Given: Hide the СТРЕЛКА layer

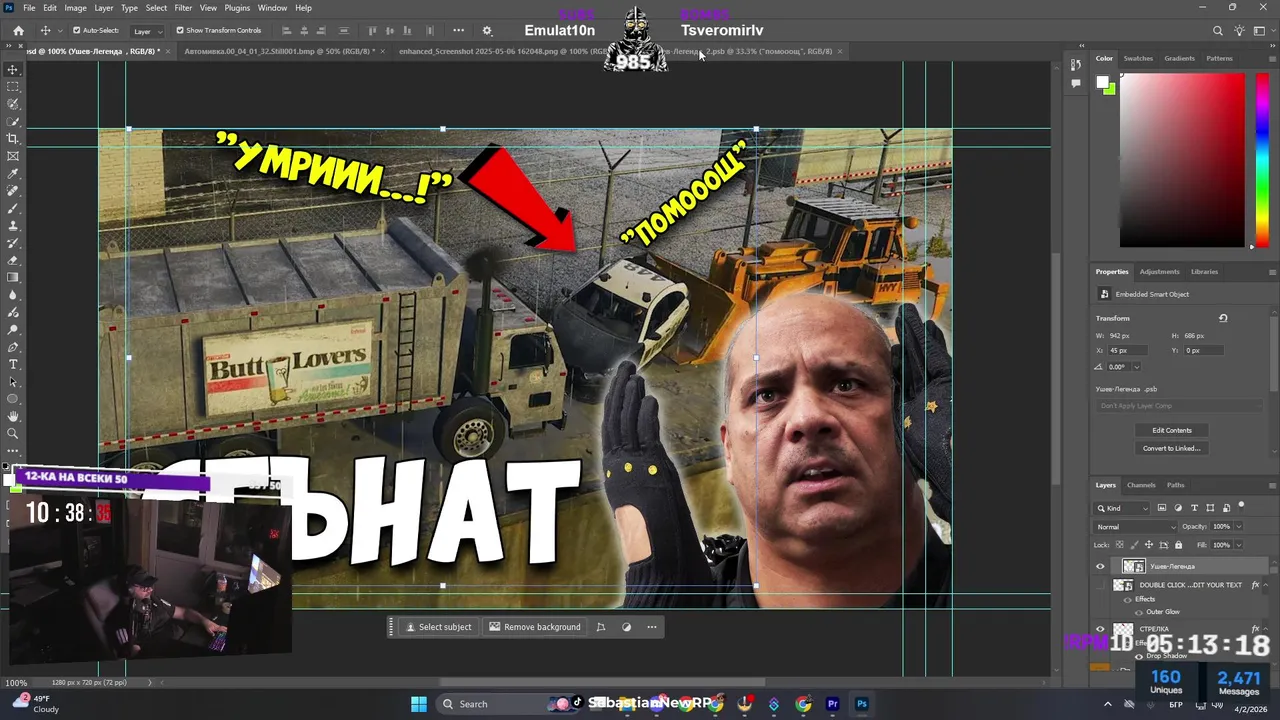Looking at the screenshot, I should [x=1100, y=629].
